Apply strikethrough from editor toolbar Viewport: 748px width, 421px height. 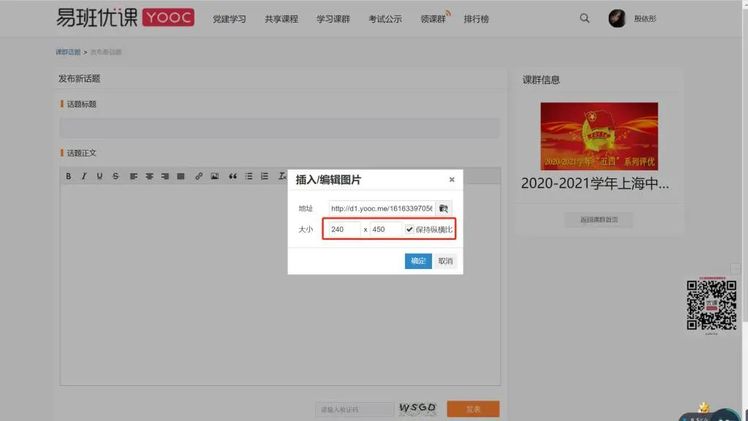point(115,176)
